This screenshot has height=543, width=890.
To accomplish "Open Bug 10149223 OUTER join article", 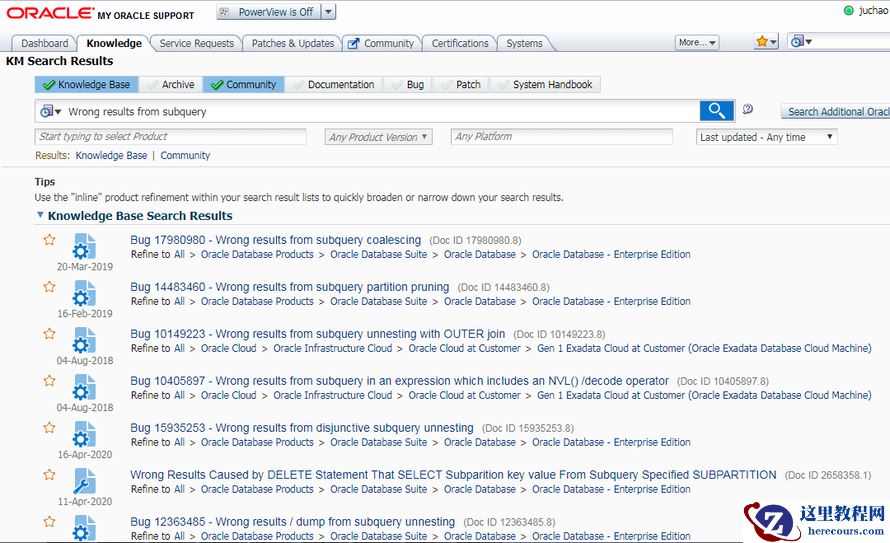I will (x=317, y=334).
